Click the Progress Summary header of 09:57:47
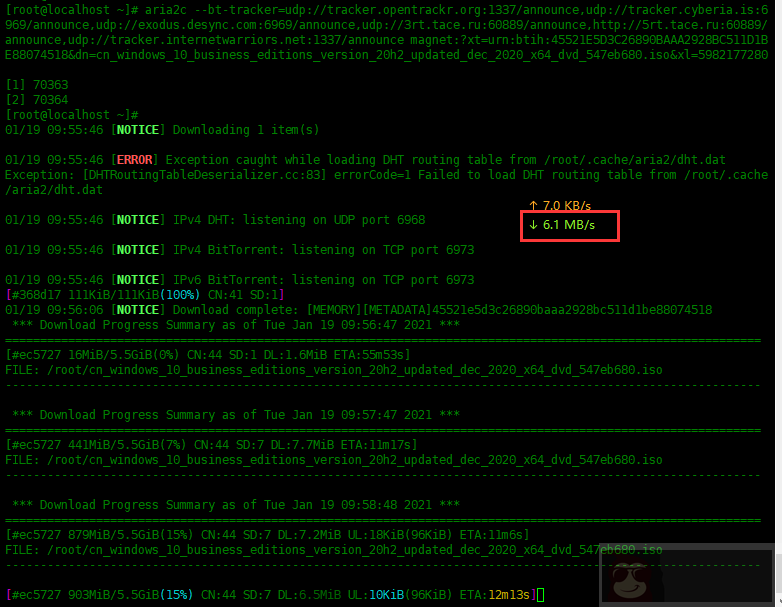Image resolution: width=782 pixels, height=607 pixels. coord(236,414)
